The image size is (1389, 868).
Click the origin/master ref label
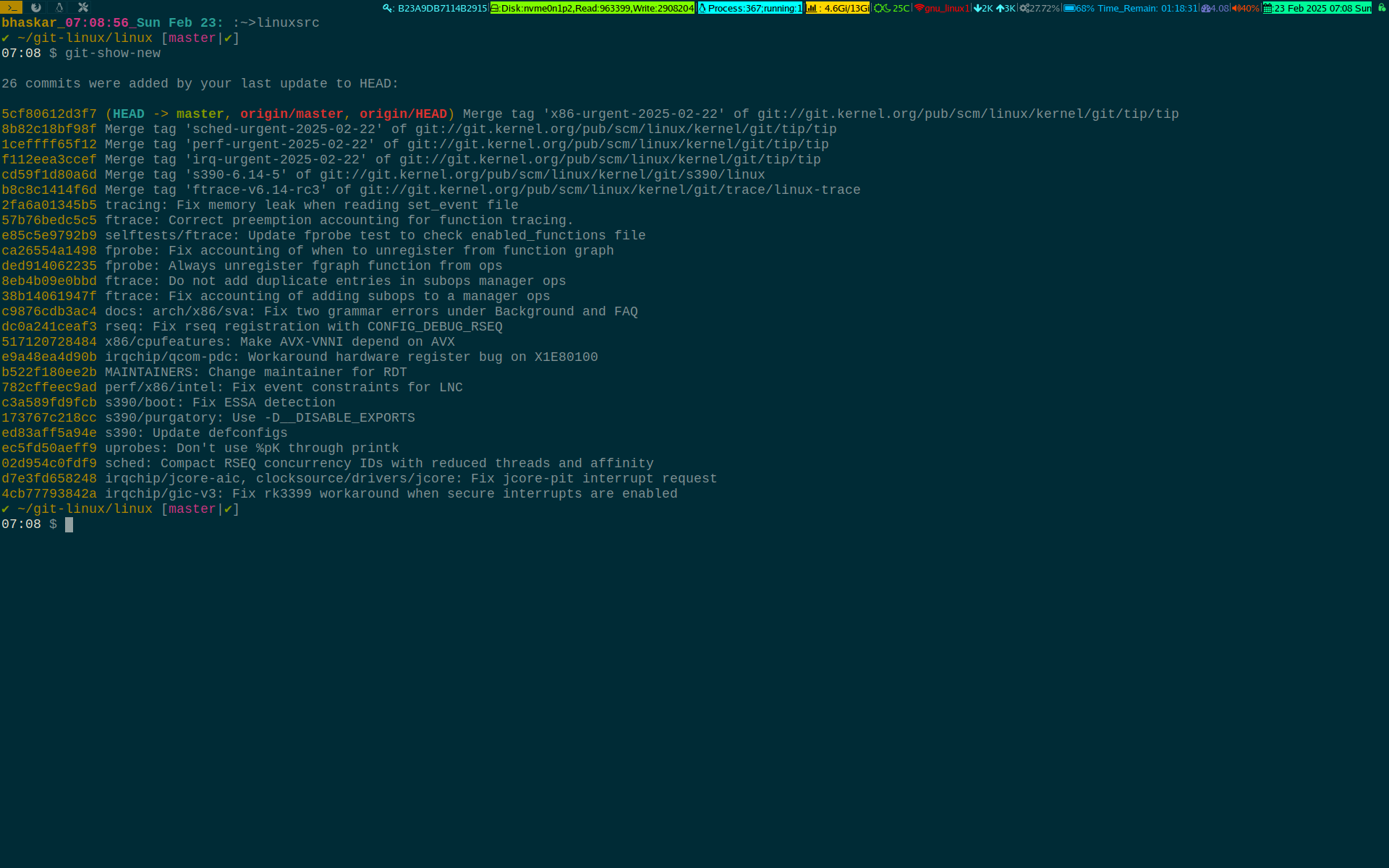[x=292, y=114]
